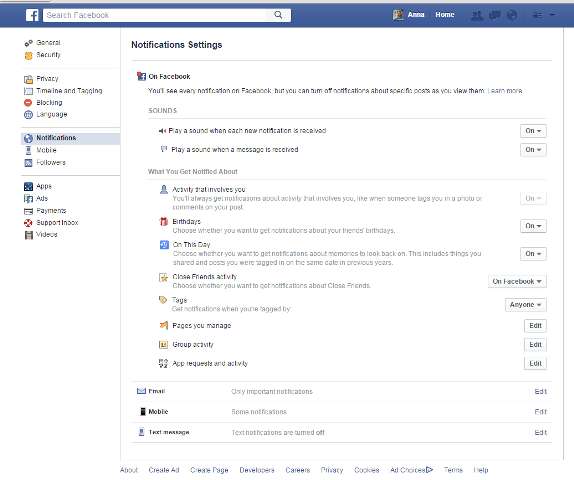Click the Cookies footer link
Screen dimensions: 574x480
coord(367,470)
